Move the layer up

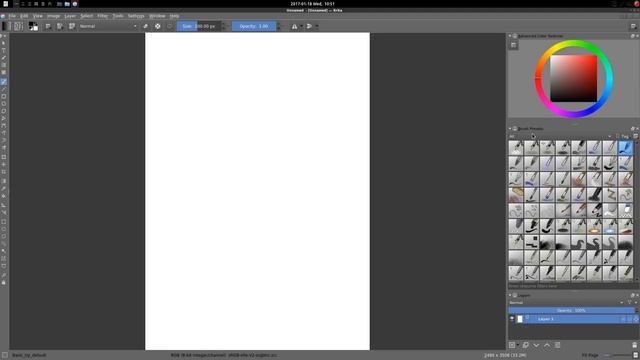click(547, 345)
